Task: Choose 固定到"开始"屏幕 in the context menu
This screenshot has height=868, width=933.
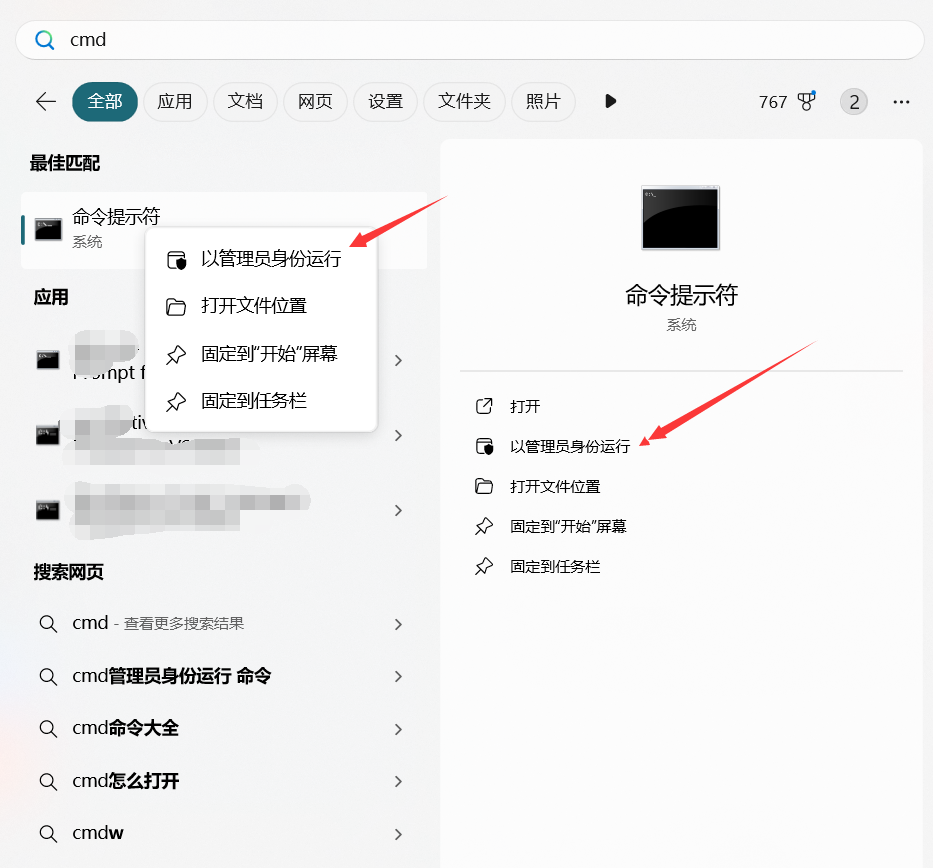Action: (x=261, y=354)
